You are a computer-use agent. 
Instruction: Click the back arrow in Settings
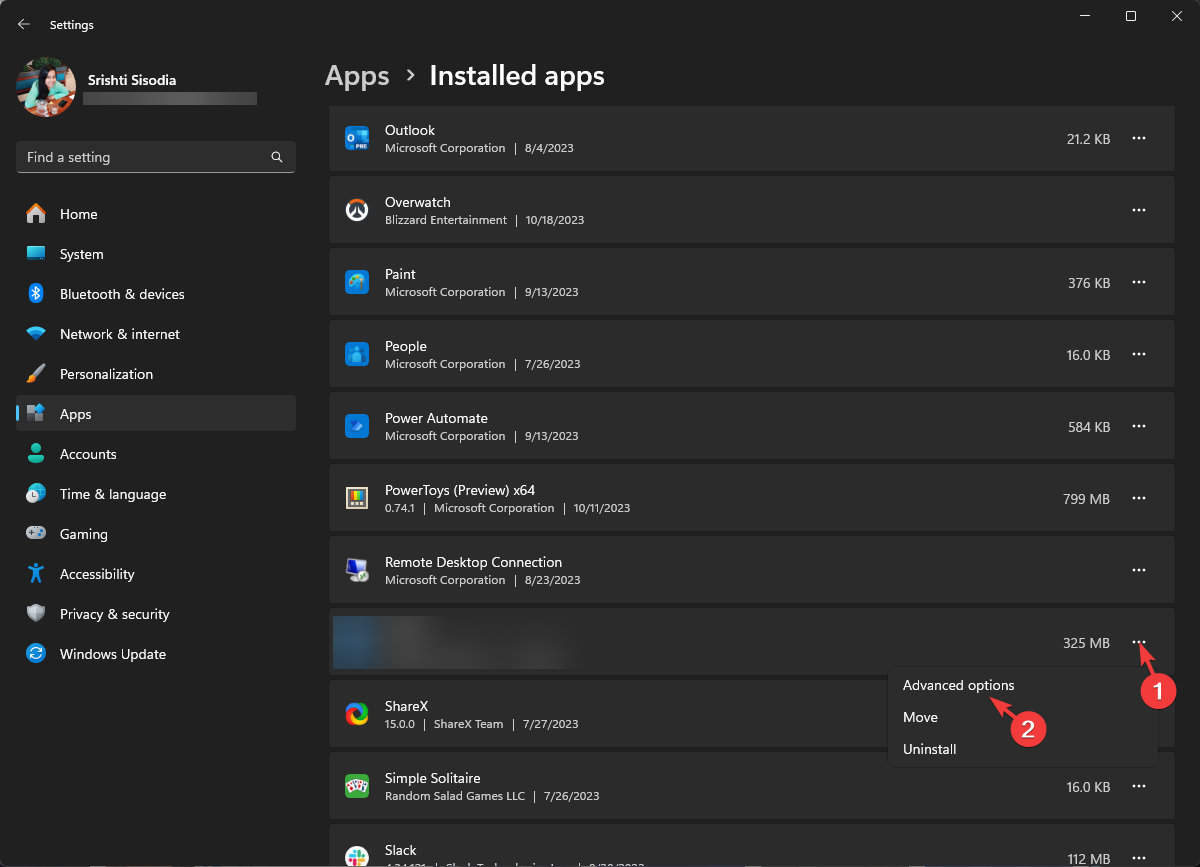pyautogui.click(x=24, y=24)
